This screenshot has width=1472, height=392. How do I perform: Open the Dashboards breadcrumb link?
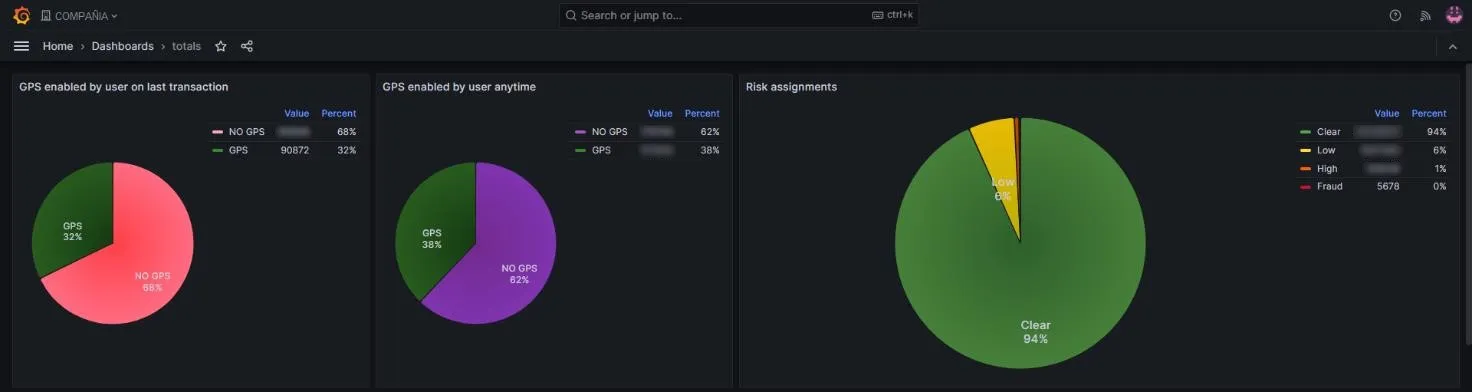tap(123, 46)
